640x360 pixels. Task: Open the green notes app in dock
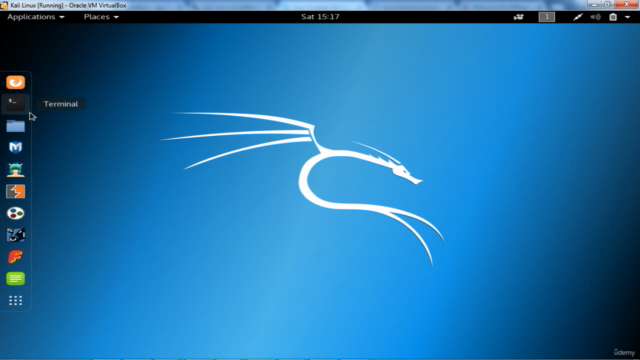(x=16, y=279)
